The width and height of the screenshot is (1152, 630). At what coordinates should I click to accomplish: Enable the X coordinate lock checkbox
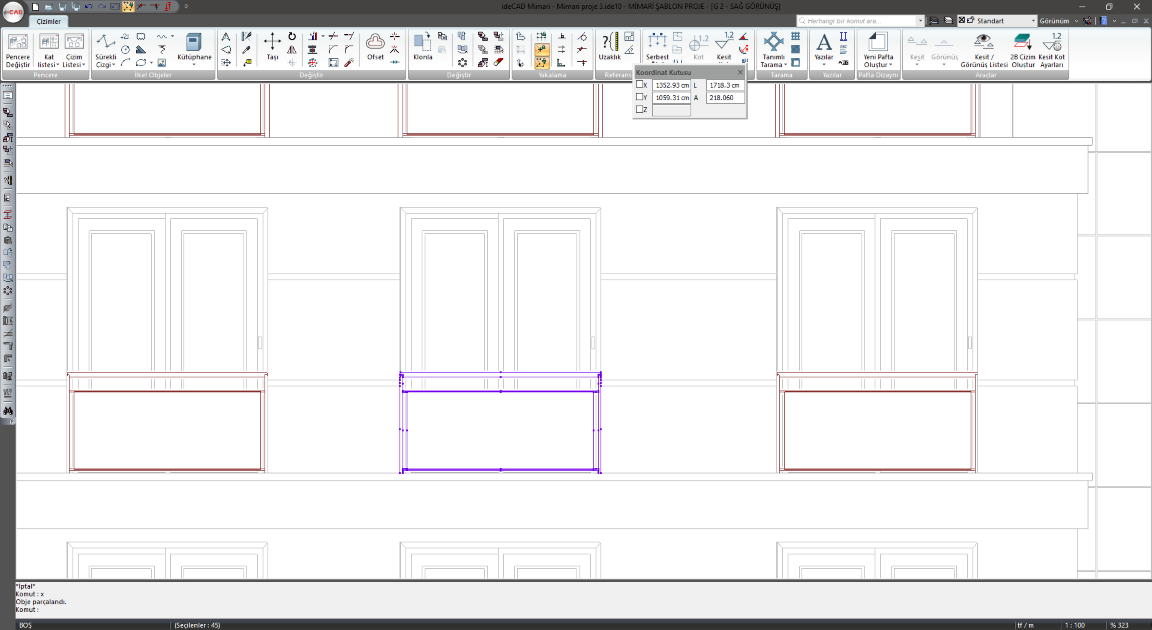640,85
